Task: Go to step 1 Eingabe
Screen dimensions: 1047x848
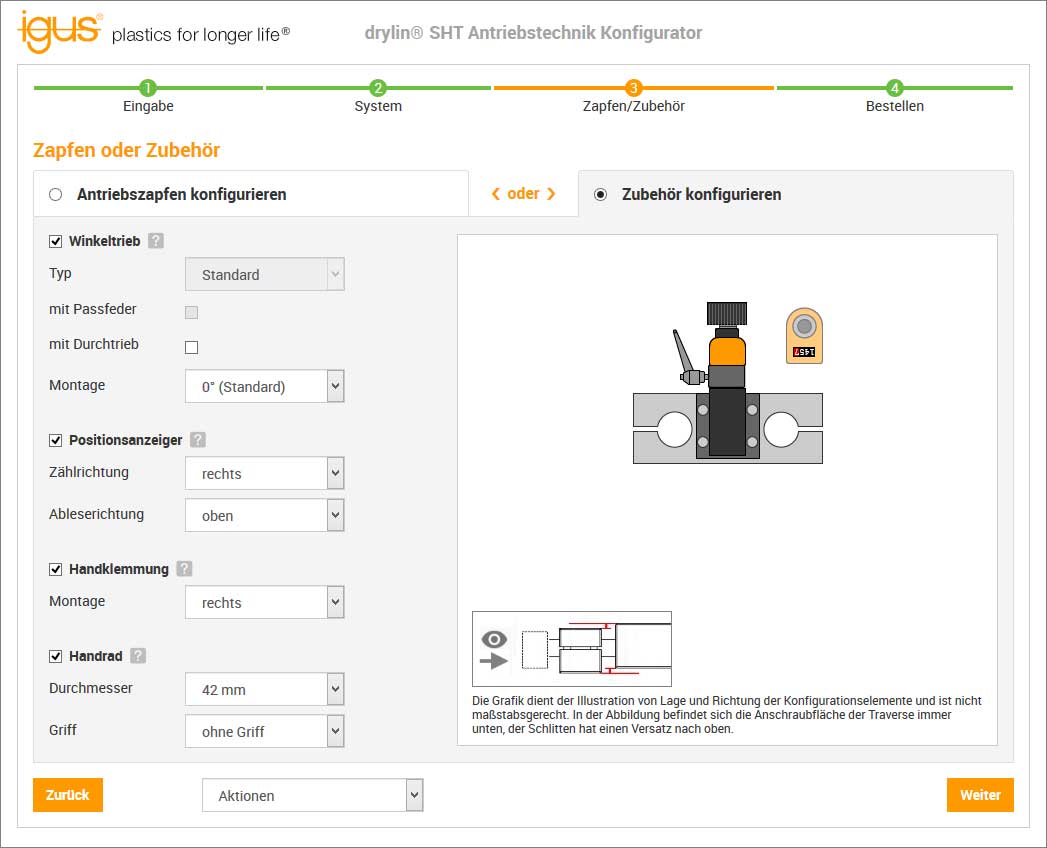Action: coord(148,88)
